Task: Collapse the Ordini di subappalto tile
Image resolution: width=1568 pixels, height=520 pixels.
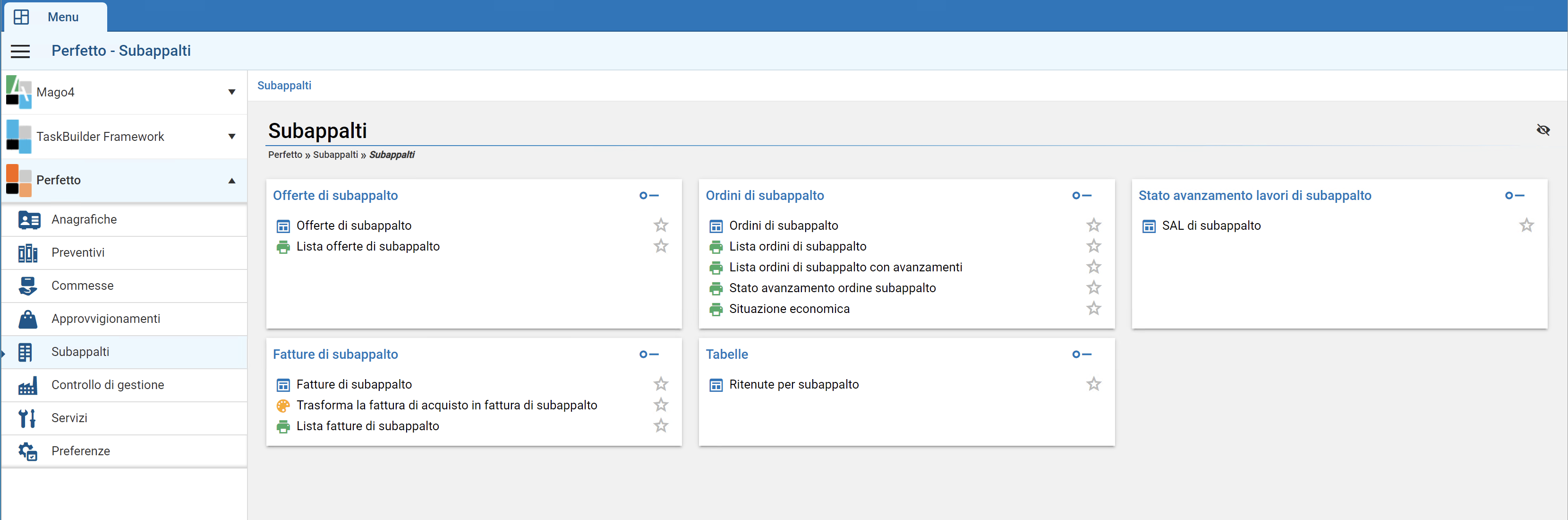Action: click(x=1082, y=196)
